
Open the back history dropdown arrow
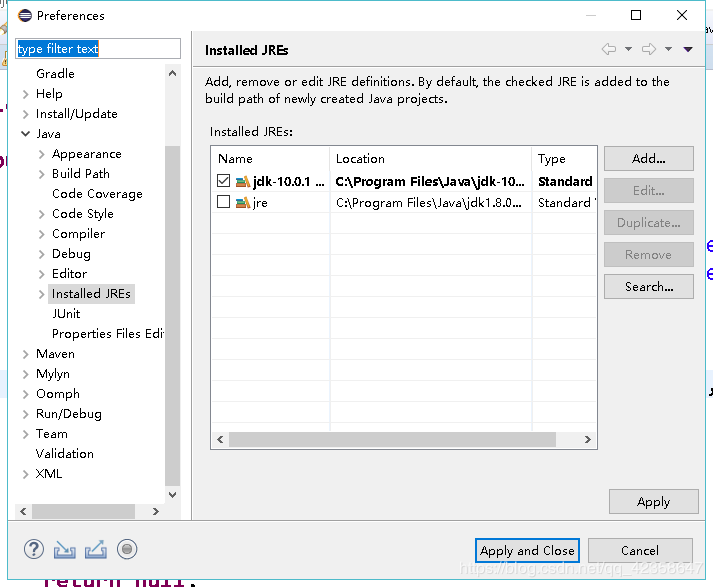coord(628,49)
